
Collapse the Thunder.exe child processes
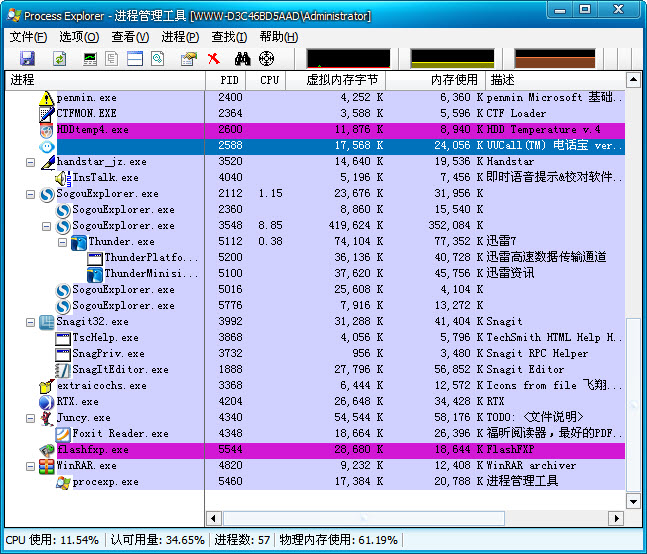[x=62, y=242]
